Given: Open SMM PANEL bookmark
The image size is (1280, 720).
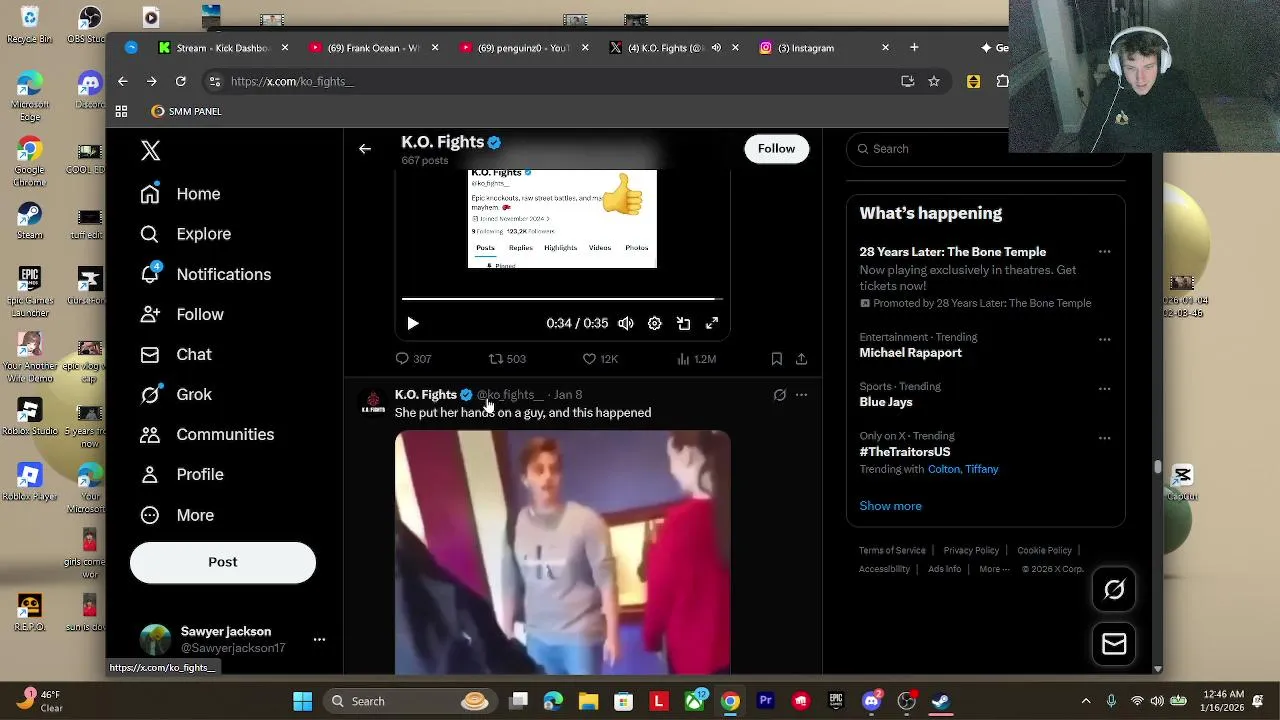Looking at the screenshot, I should pos(186,111).
